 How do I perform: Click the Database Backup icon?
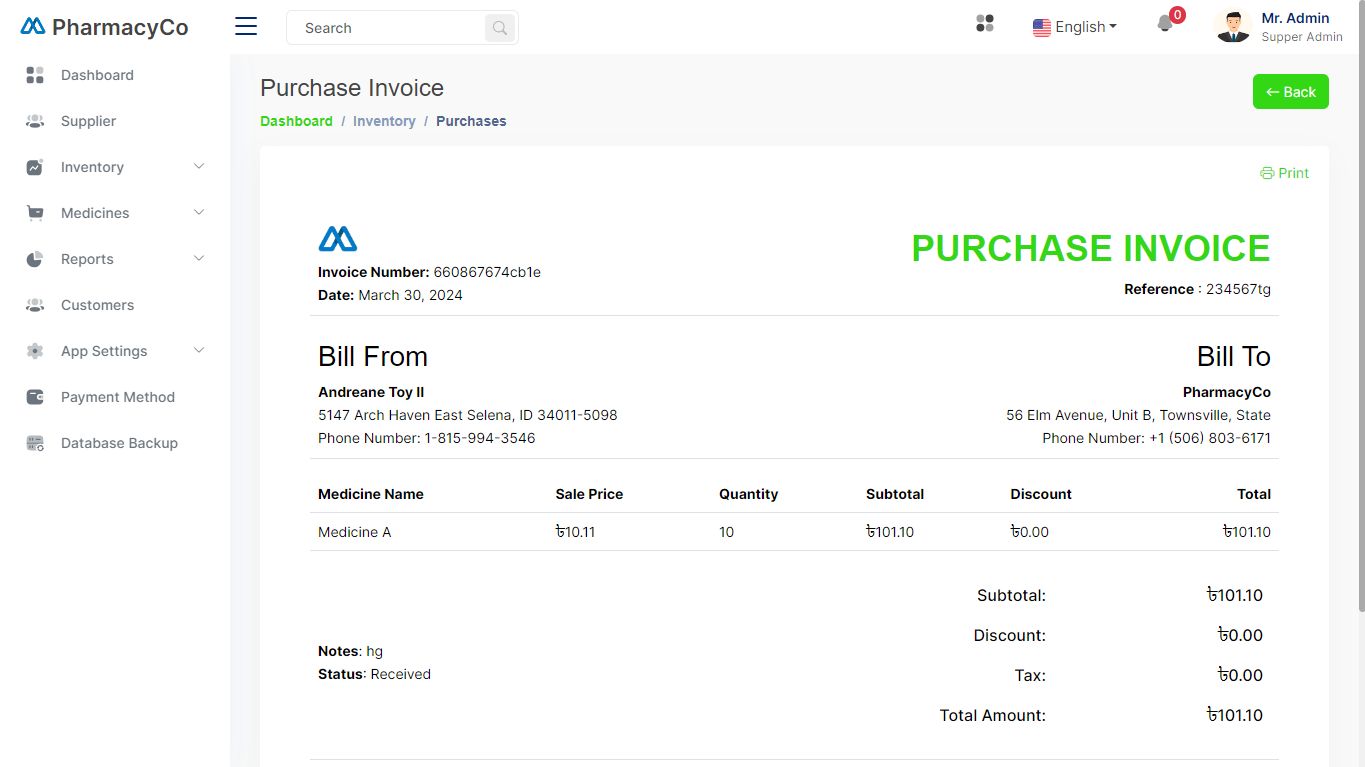(x=35, y=443)
